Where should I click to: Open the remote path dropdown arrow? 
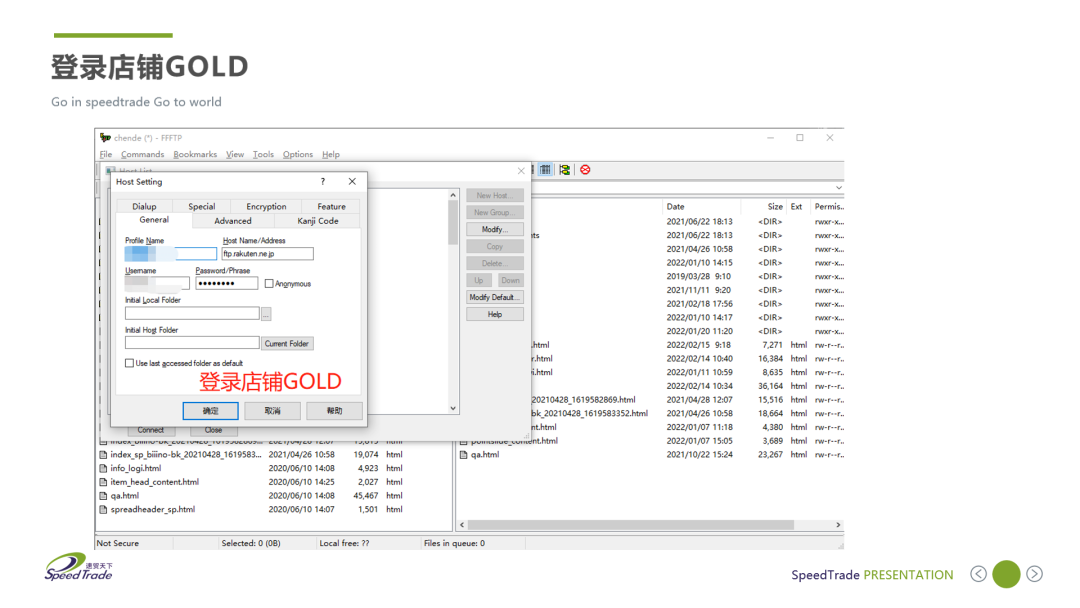point(838,187)
